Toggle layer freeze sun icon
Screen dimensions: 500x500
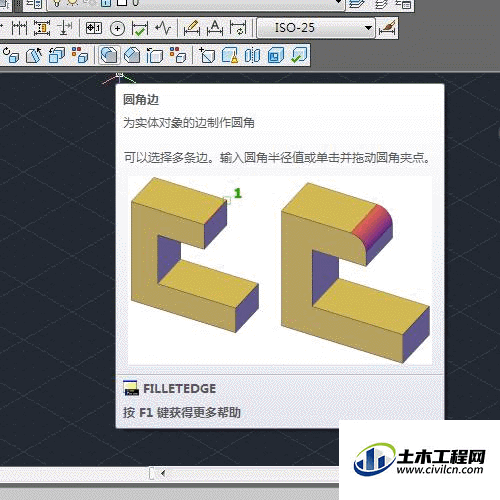[x=73, y=3]
